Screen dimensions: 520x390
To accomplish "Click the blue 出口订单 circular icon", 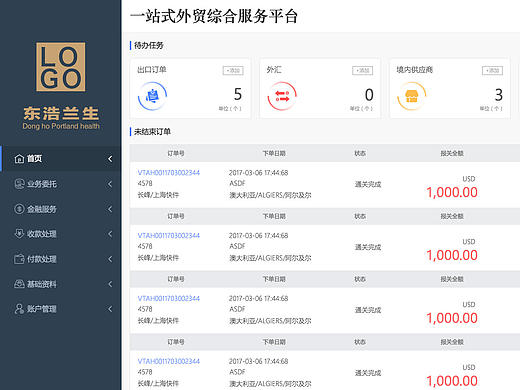I will click(152, 96).
